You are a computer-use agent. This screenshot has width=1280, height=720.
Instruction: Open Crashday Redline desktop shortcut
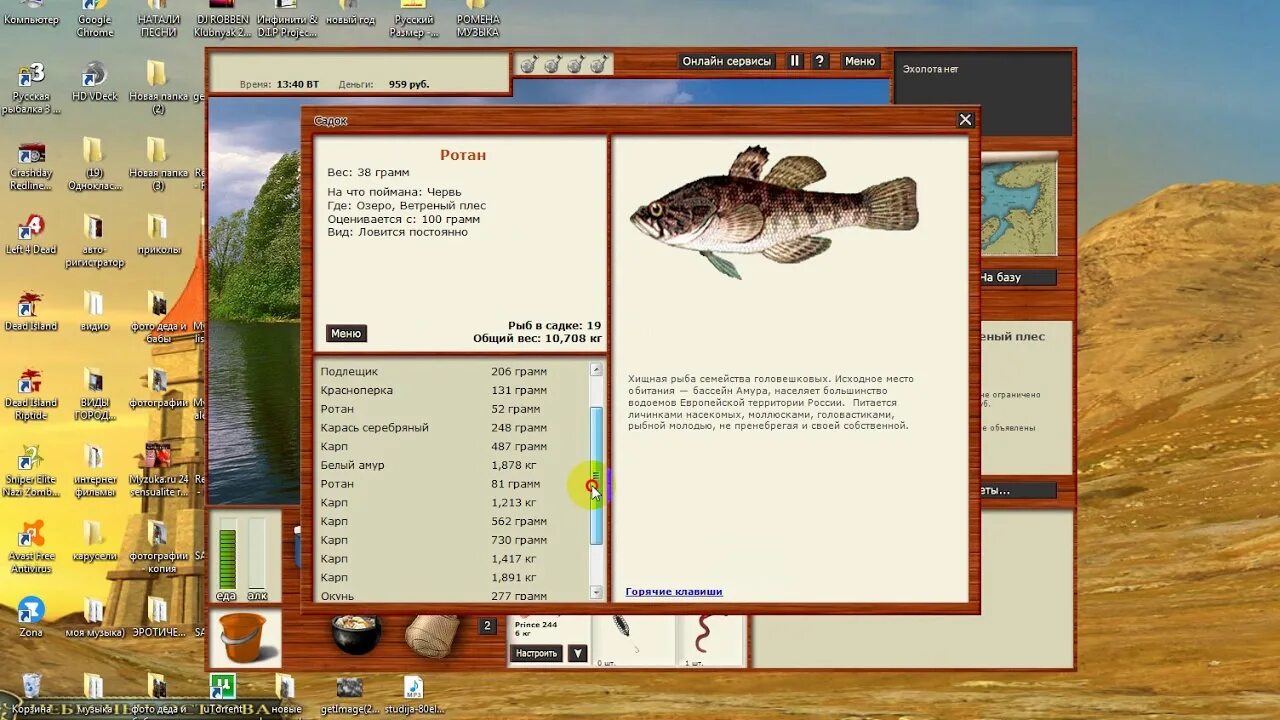pyautogui.click(x=31, y=165)
